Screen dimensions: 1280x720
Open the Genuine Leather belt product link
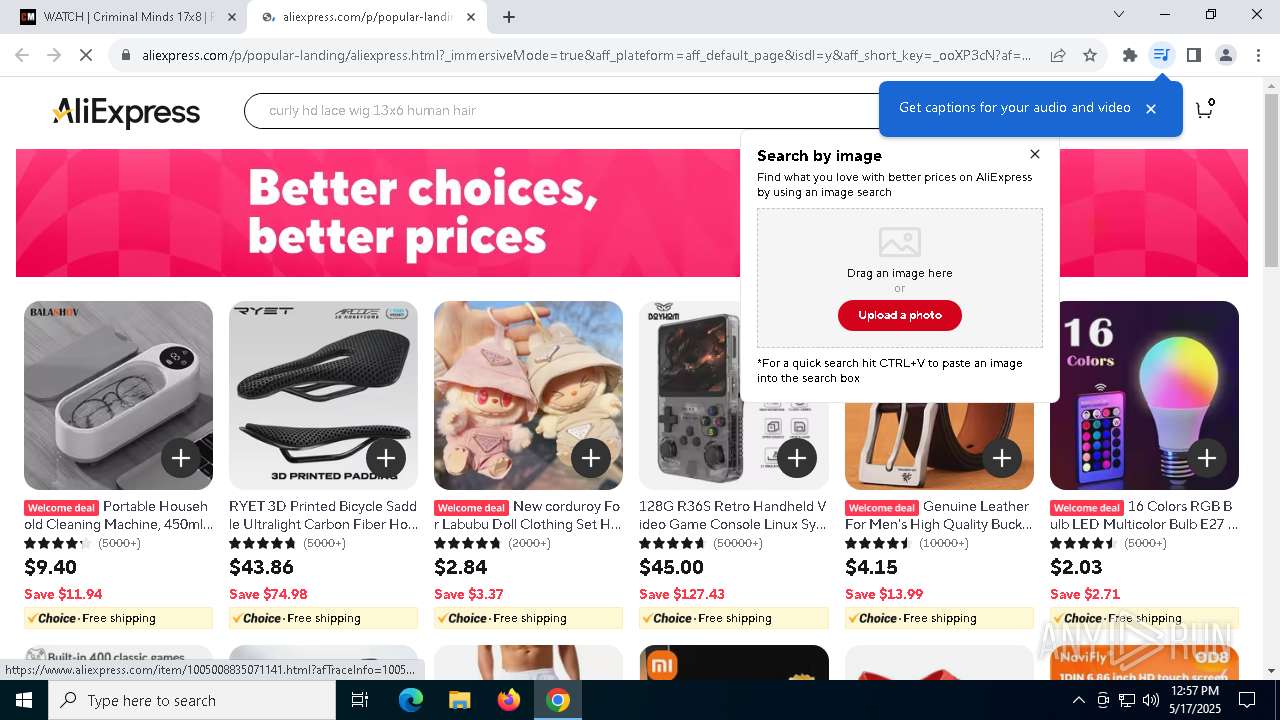tap(938, 515)
